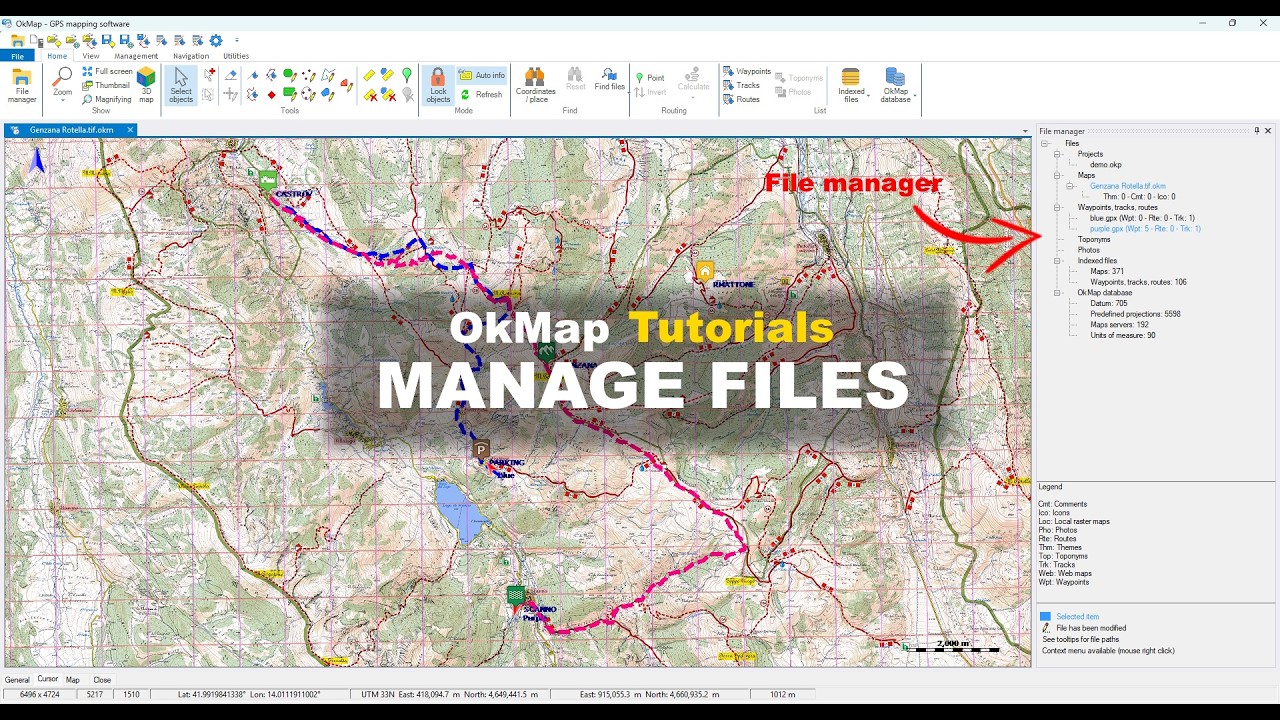
Task: Collapse the Indexed files node
Action: click(1058, 261)
